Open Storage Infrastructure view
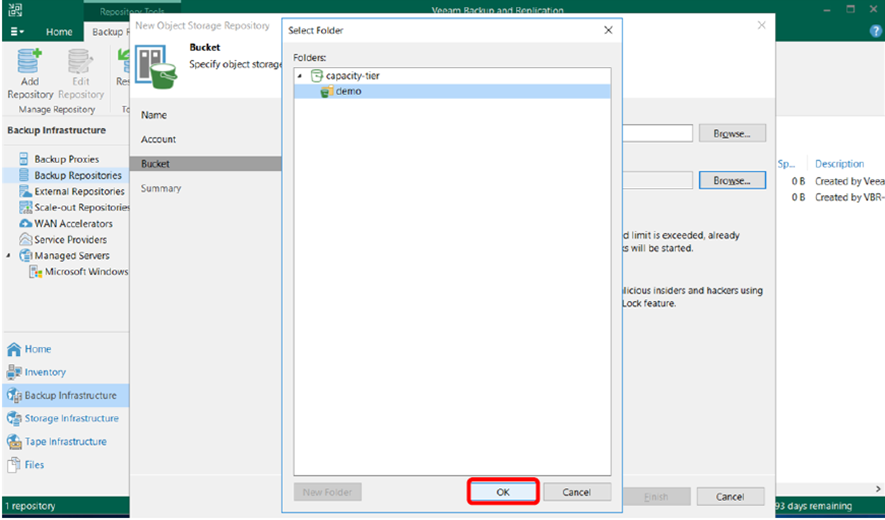 click(x=71, y=418)
